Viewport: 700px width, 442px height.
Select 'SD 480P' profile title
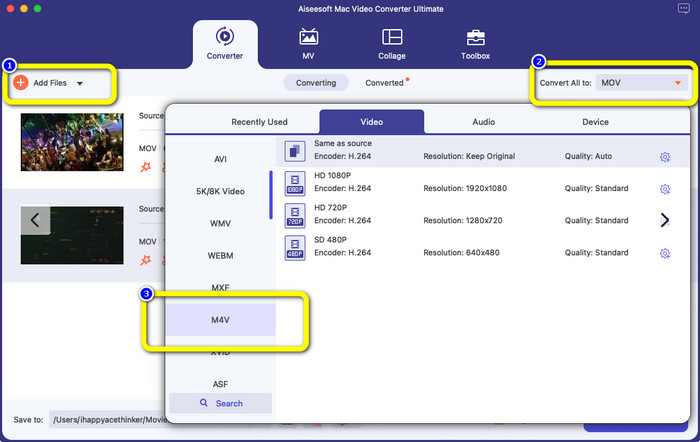pos(330,240)
